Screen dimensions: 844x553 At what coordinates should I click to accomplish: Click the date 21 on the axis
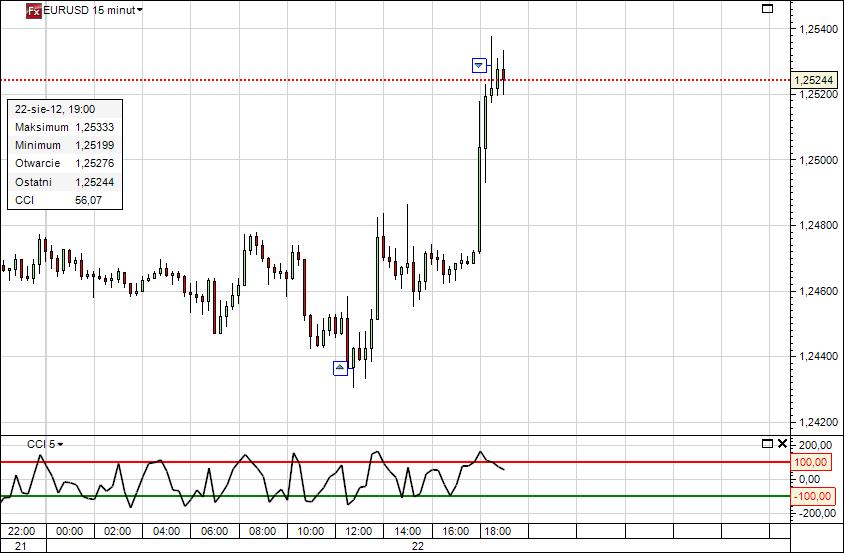20,546
